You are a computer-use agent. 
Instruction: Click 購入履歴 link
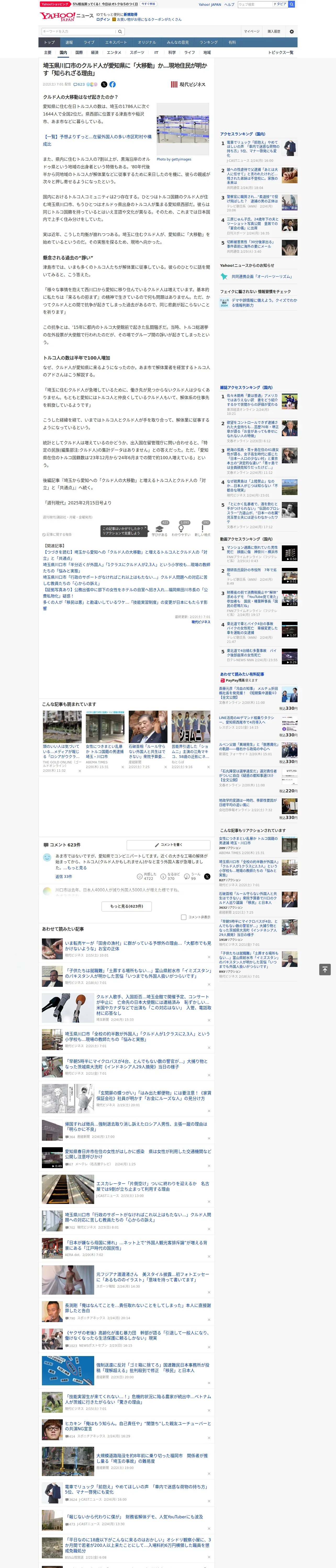[x=274, y=32]
